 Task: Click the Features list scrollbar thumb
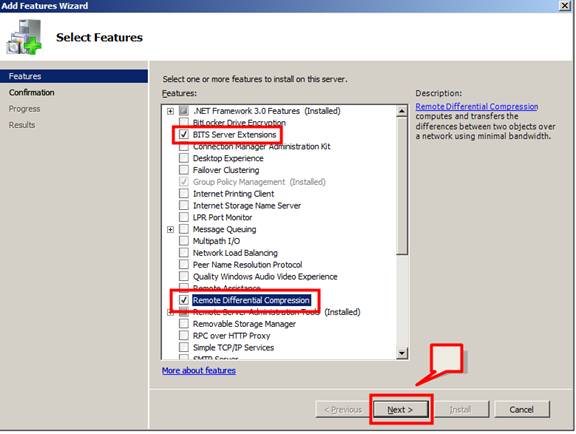[402, 186]
